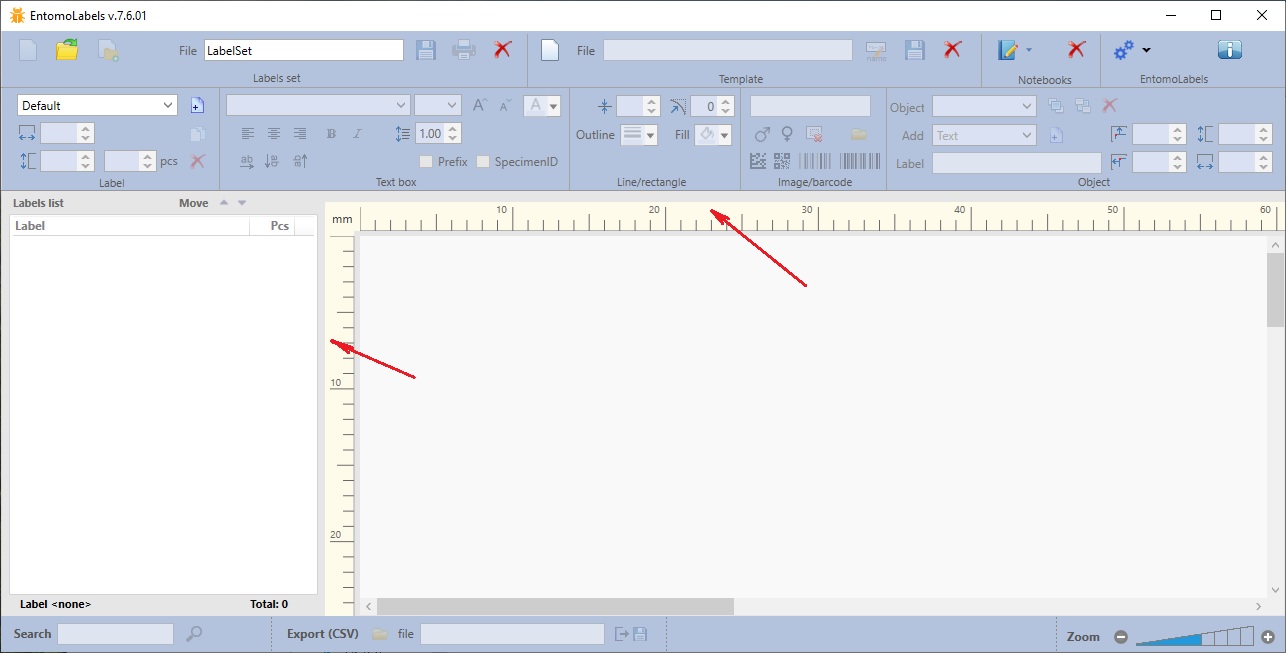Open the Notebooks edit icon
The width and height of the screenshot is (1286, 653).
pyautogui.click(x=1008, y=50)
